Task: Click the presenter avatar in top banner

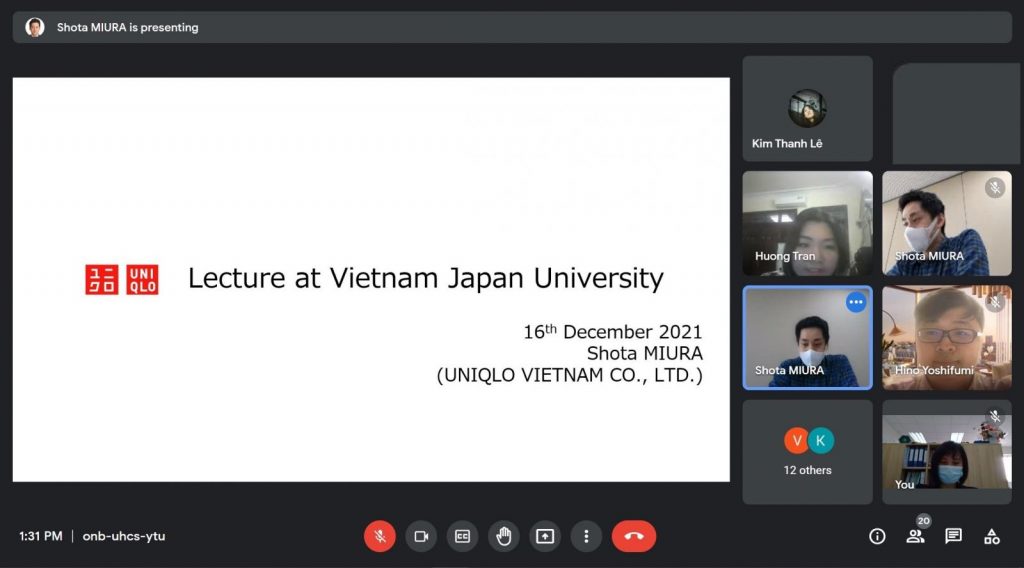Action: 35,27
